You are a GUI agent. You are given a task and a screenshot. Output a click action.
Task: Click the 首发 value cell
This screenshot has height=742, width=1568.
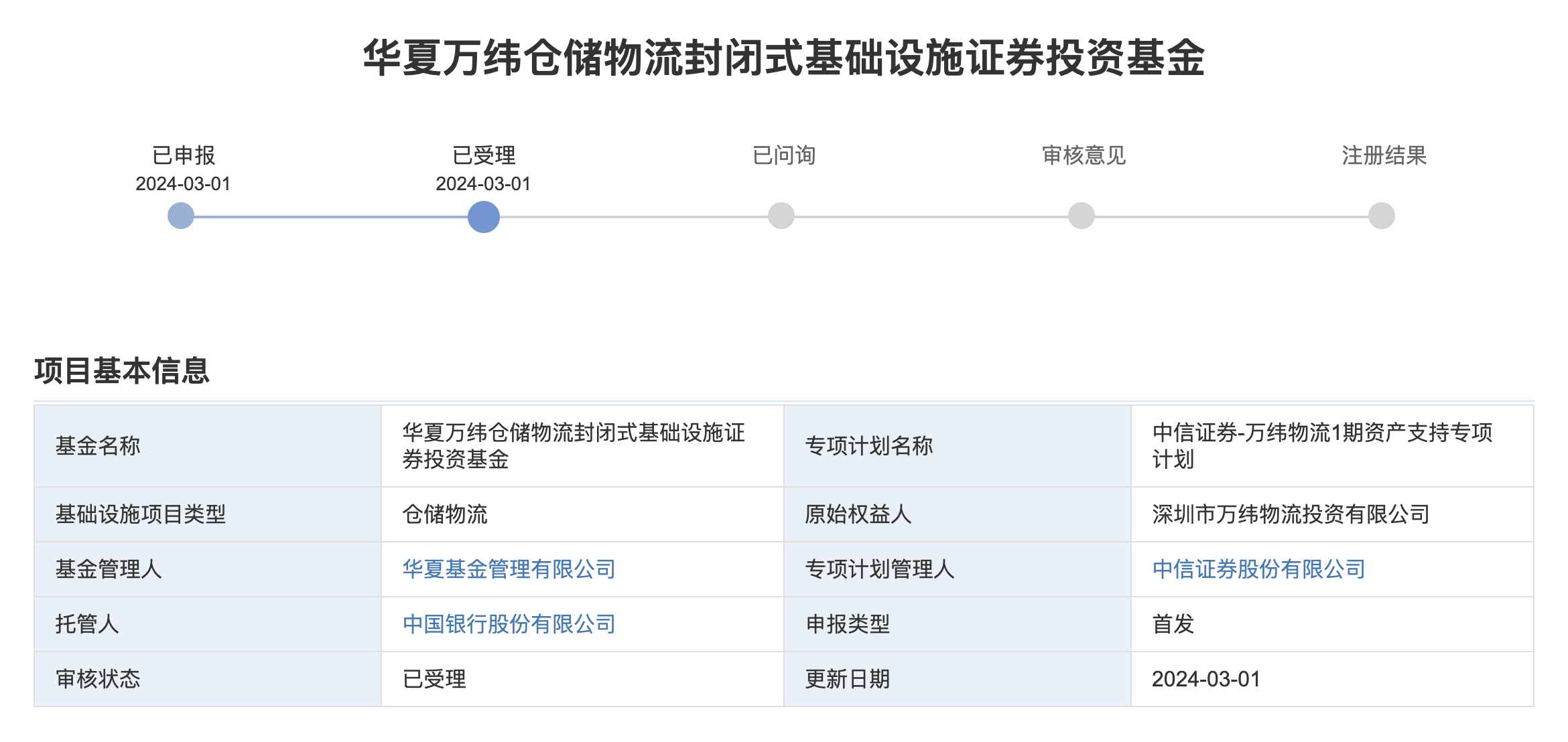1332,624
